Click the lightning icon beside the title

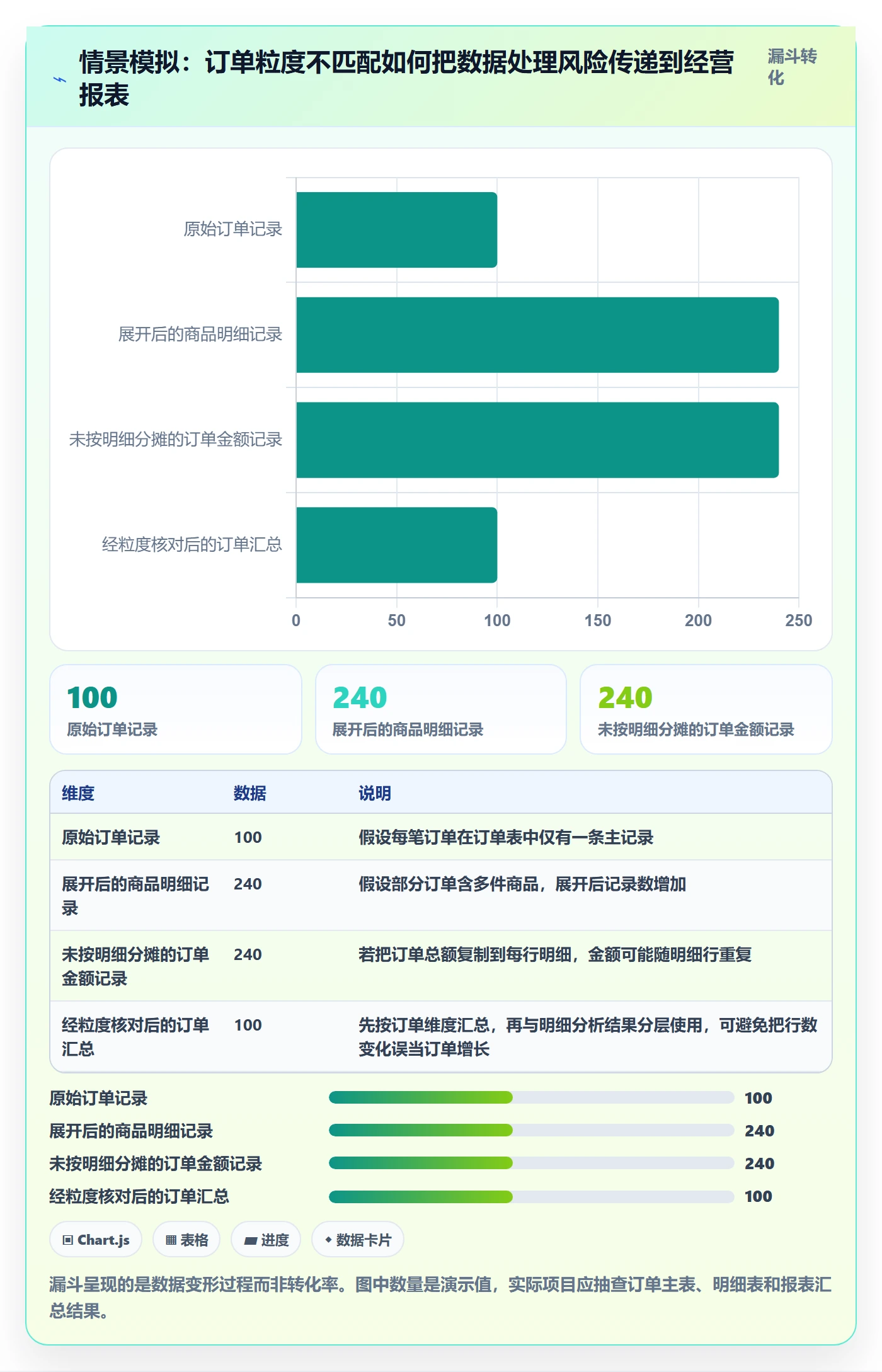click(59, 79)
